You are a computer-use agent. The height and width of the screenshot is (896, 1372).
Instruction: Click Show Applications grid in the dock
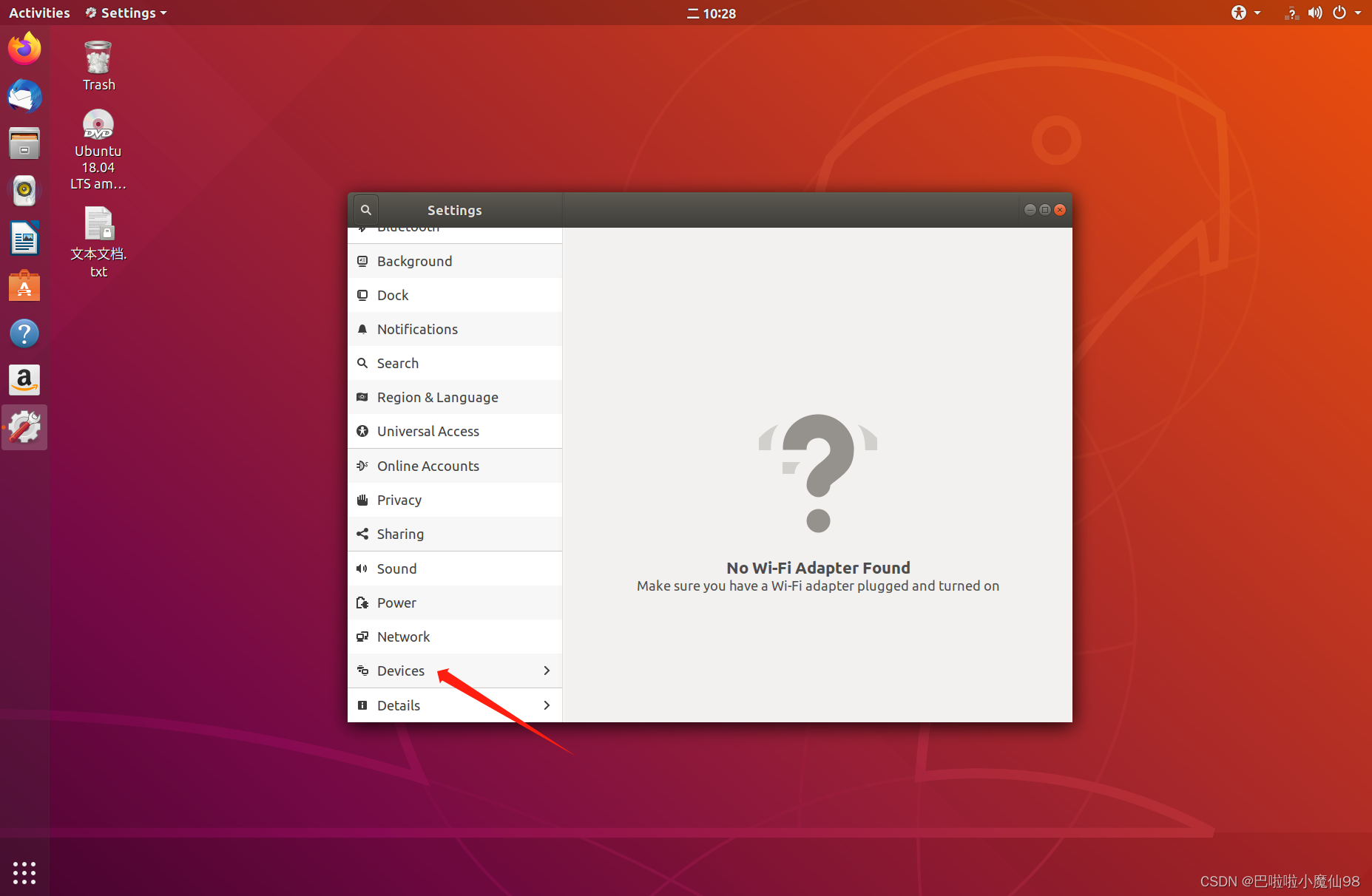coord(24,872)
